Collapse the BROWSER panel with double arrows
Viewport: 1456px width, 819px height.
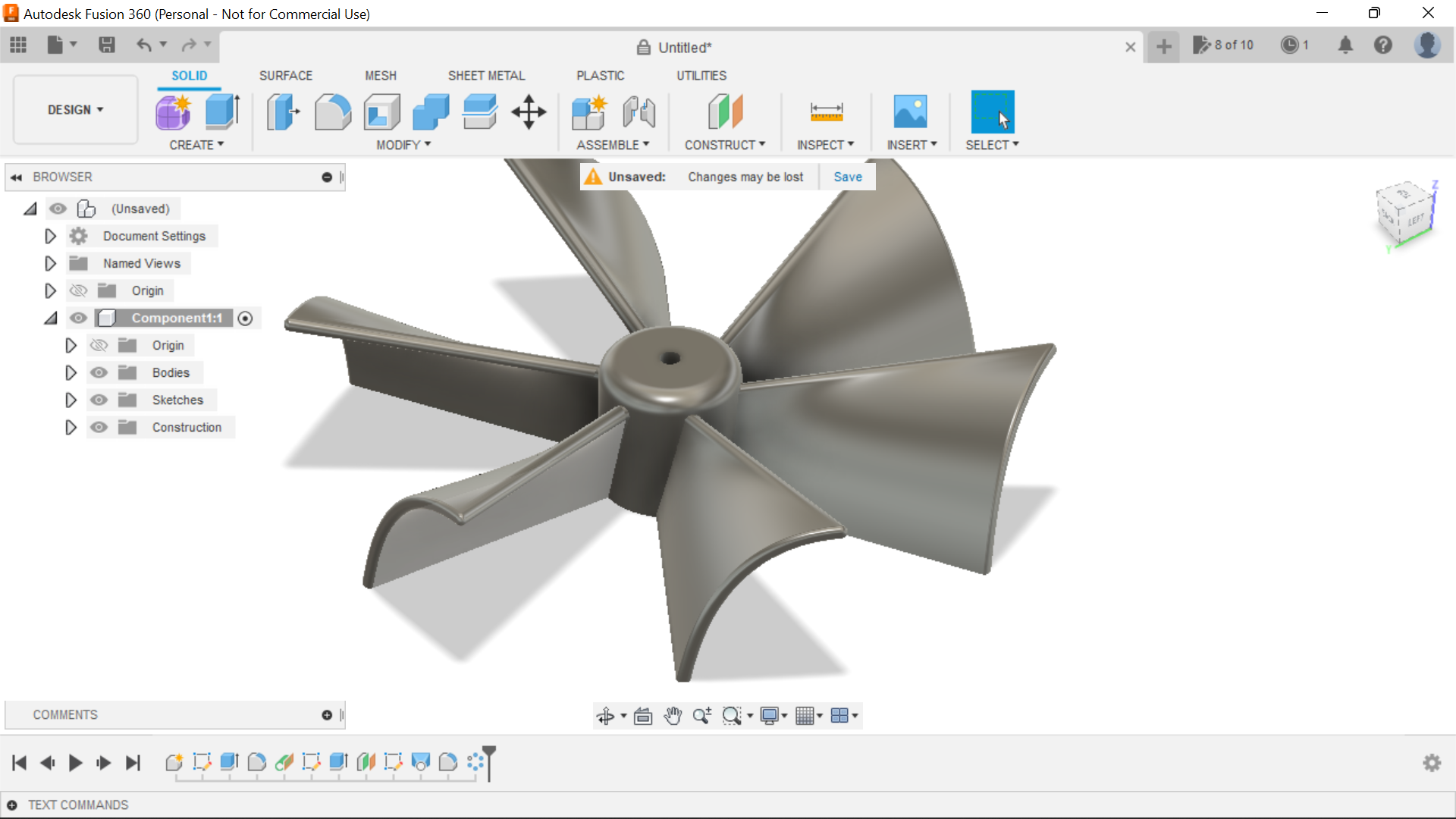click(x=16, y=177)
